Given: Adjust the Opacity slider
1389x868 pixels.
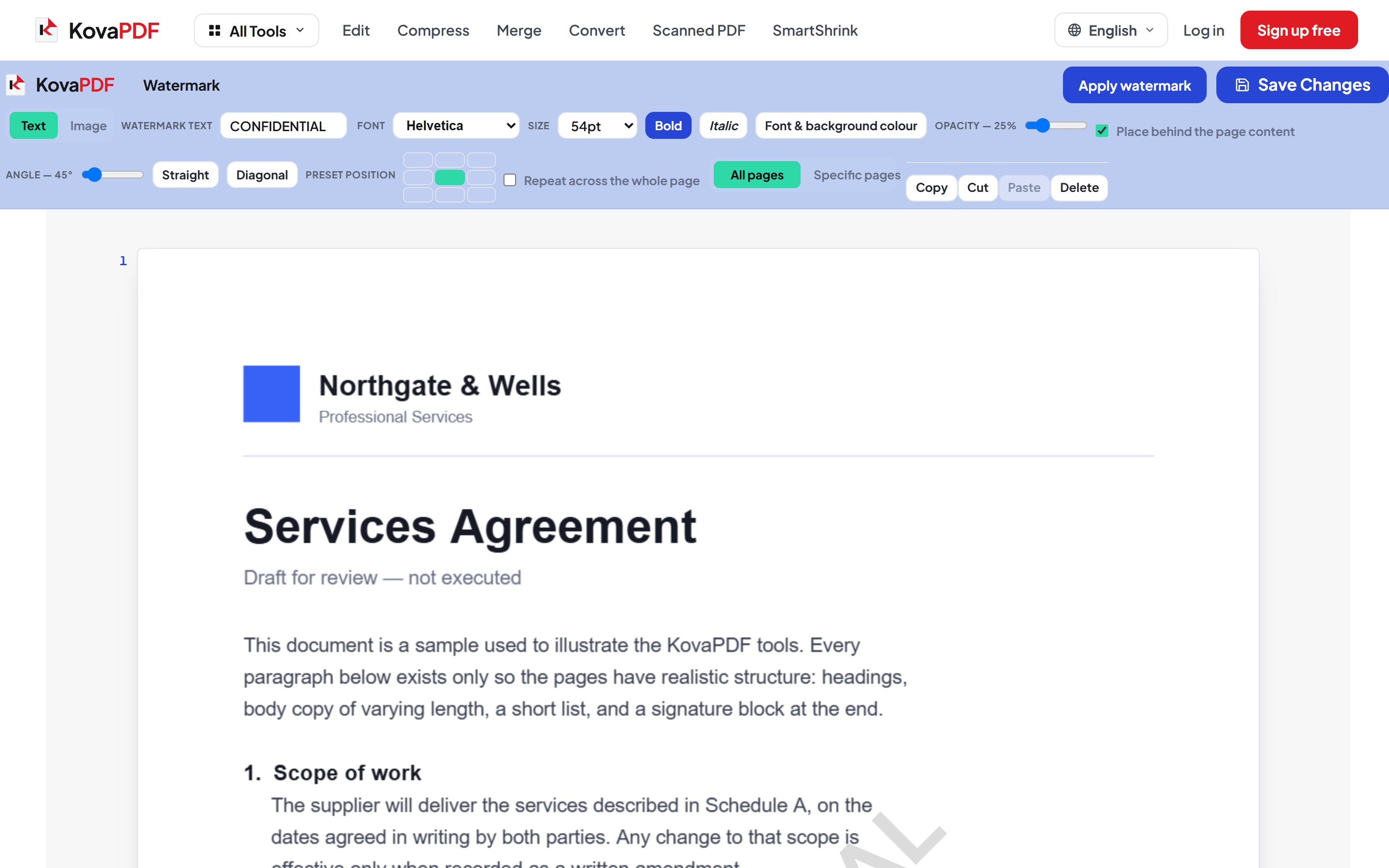Looking at the screenshot, I should click(x=1056, y=125).
